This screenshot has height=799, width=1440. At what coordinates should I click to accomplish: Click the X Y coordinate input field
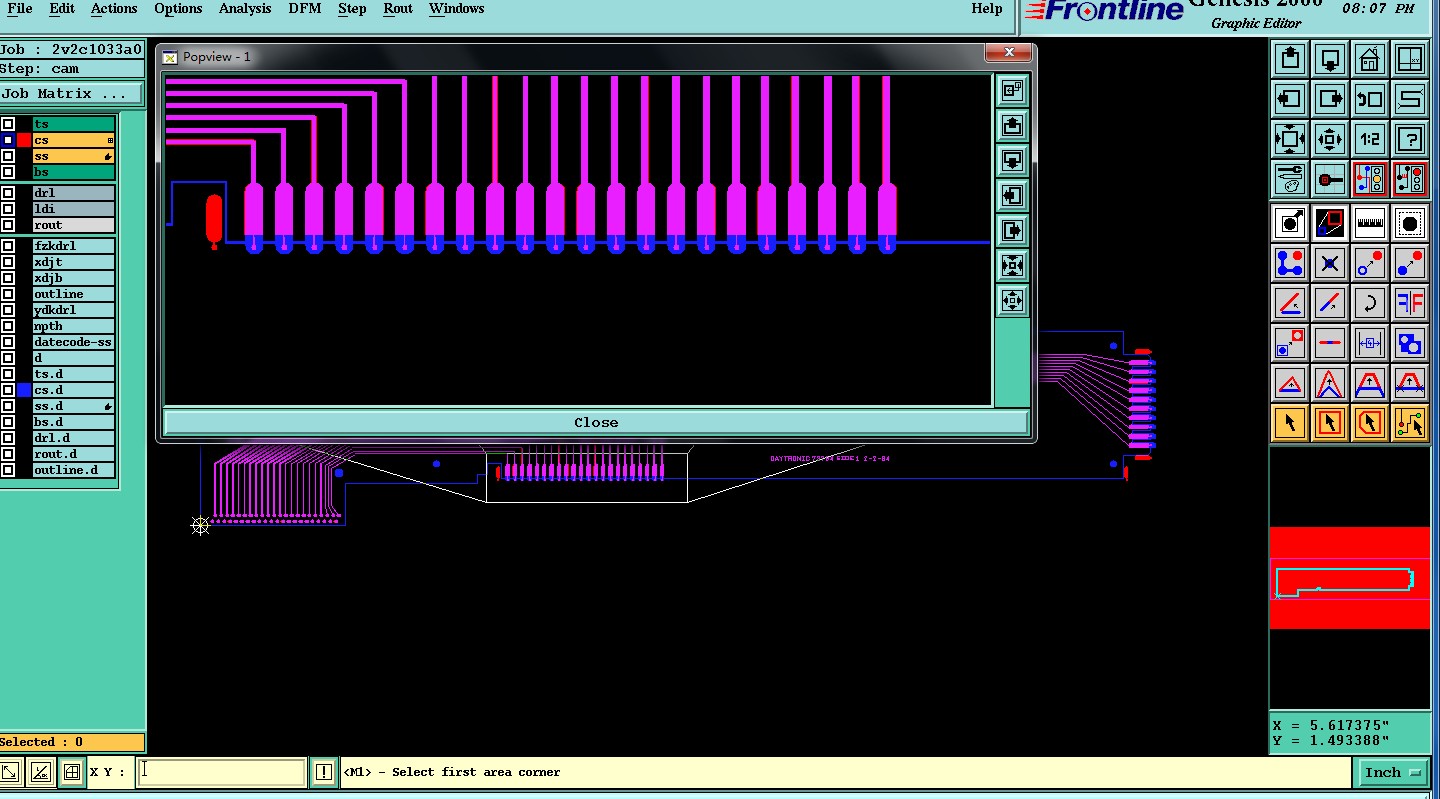(221, 772)
